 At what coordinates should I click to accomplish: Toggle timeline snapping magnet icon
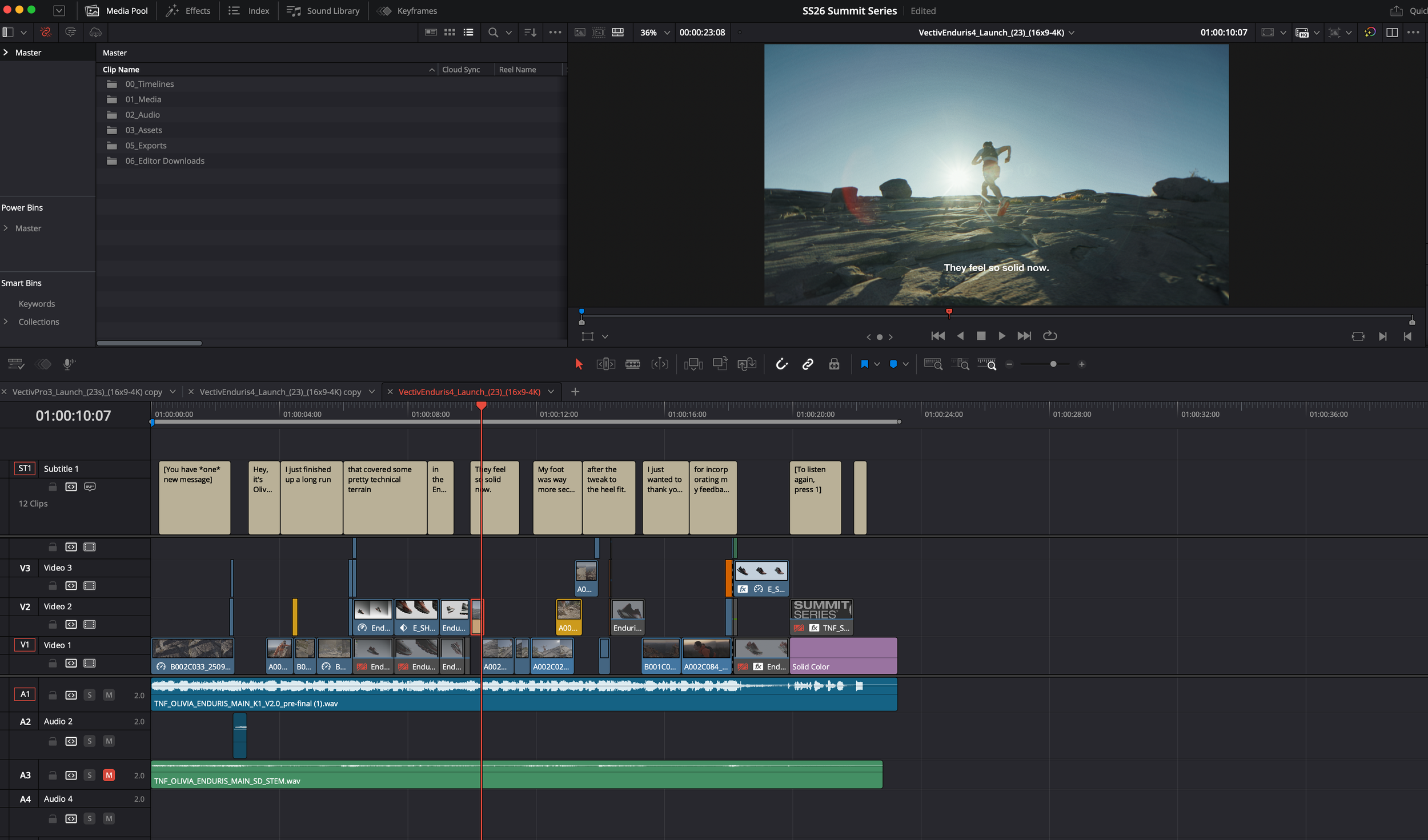(781, 364)
